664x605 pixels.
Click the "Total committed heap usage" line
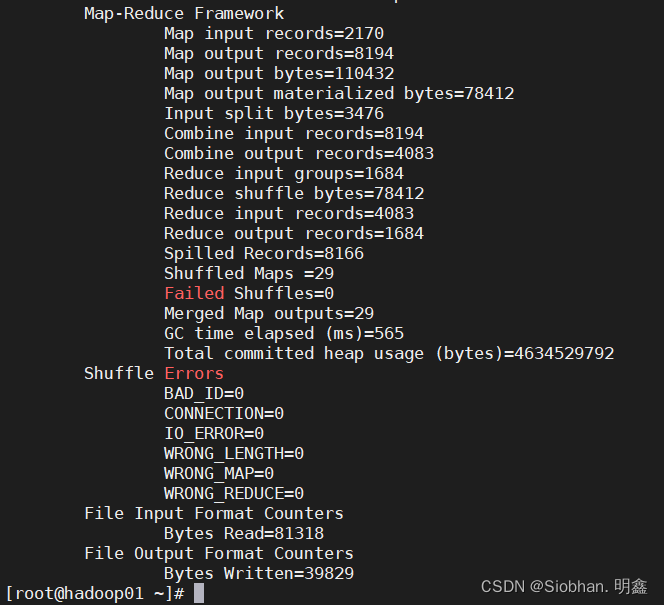388,353
